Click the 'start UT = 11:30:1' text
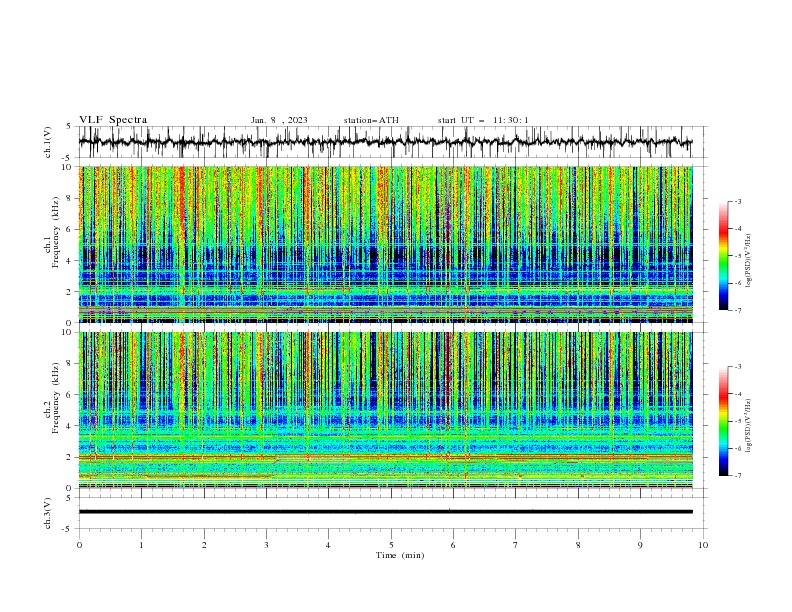Image resolution: width=792 pixels, height=612 pixels. [483, 120]
